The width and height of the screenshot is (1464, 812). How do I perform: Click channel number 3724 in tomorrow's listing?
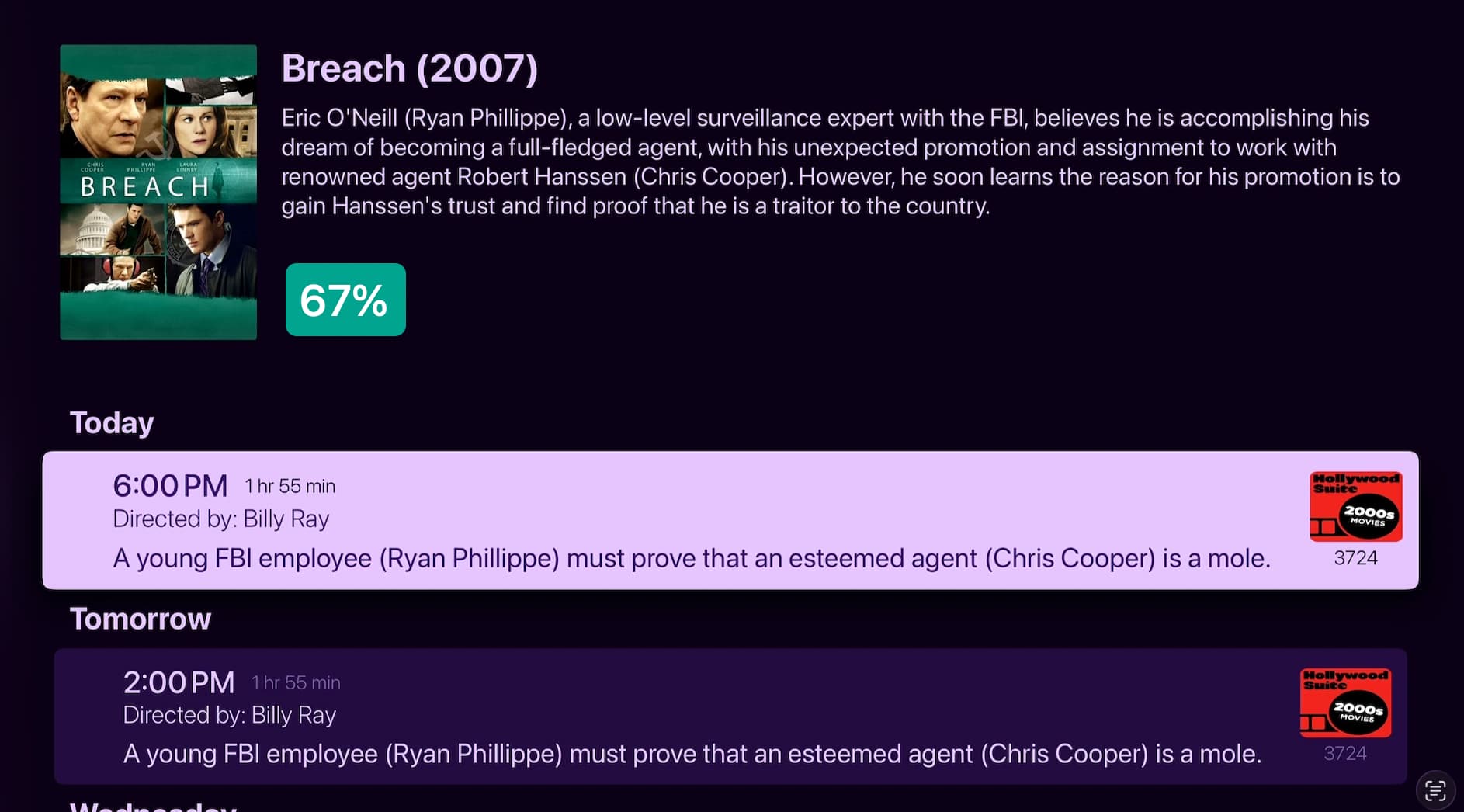(x=1345, y=754)
